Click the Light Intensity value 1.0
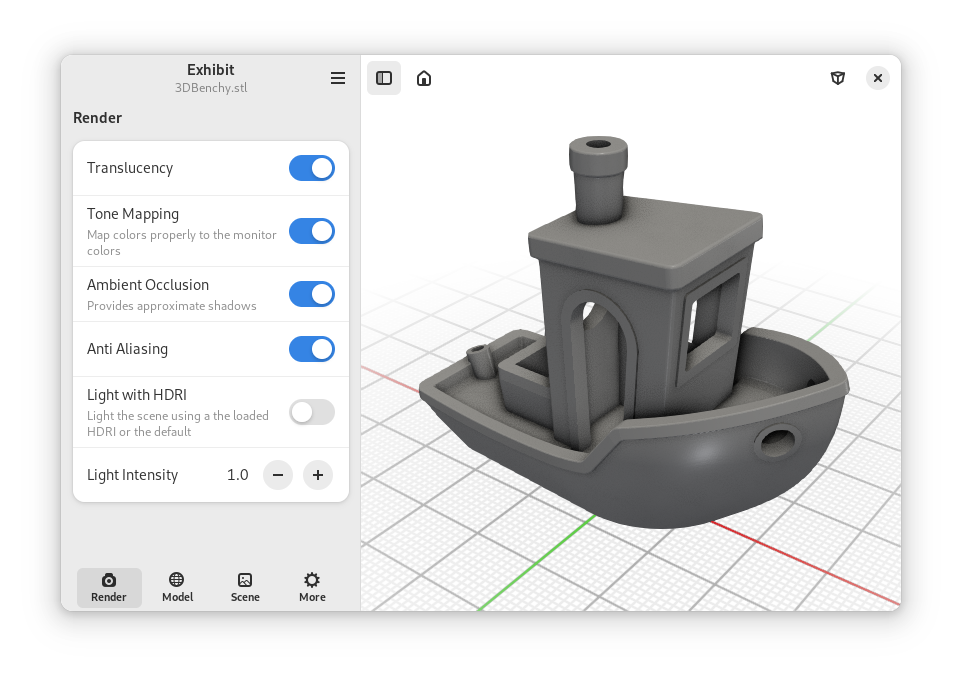Screen dimensions: 962x678 click(x=237, y=475)
